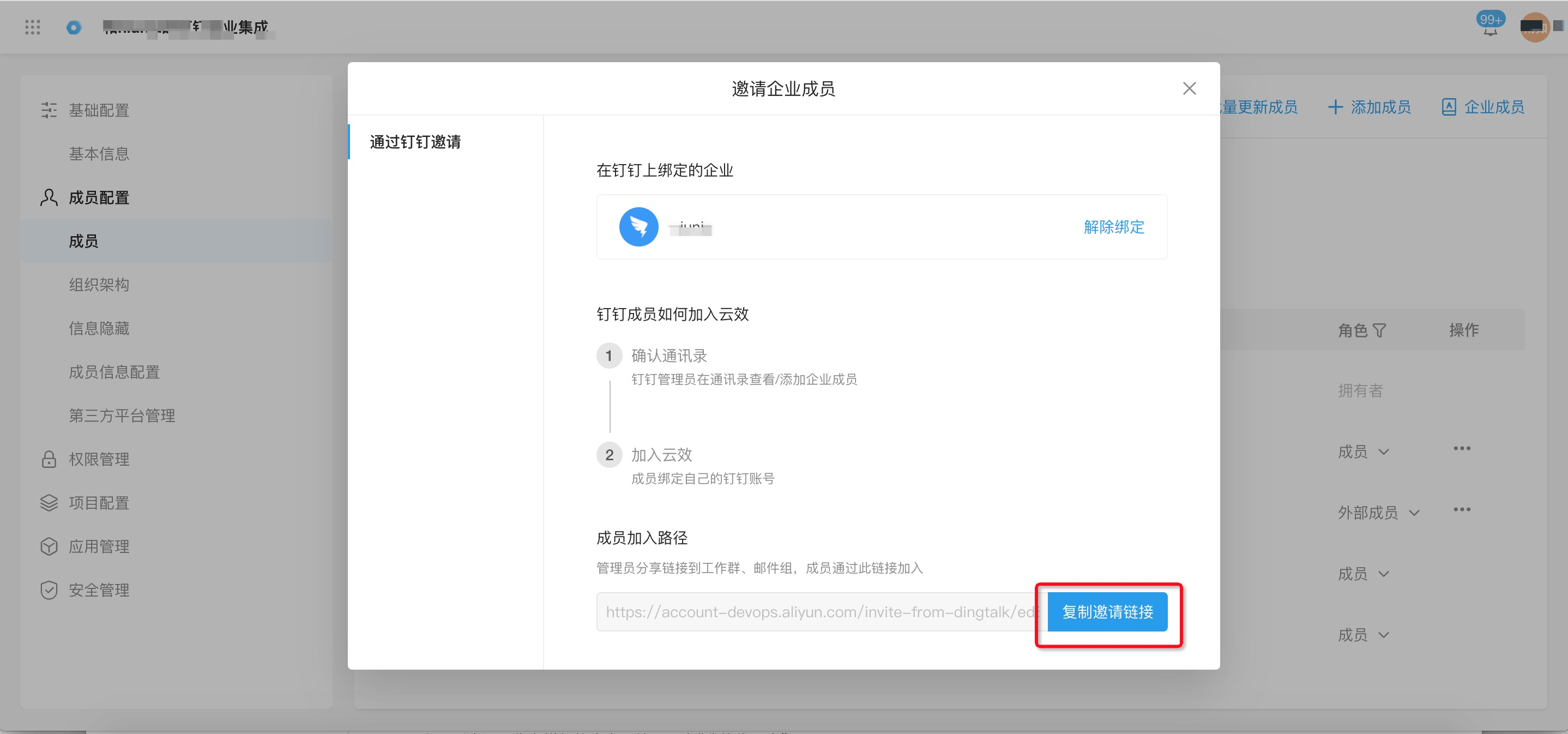Open more actions for first 成员 row
1568x734 pixels.
click(x=1462, y=449)
